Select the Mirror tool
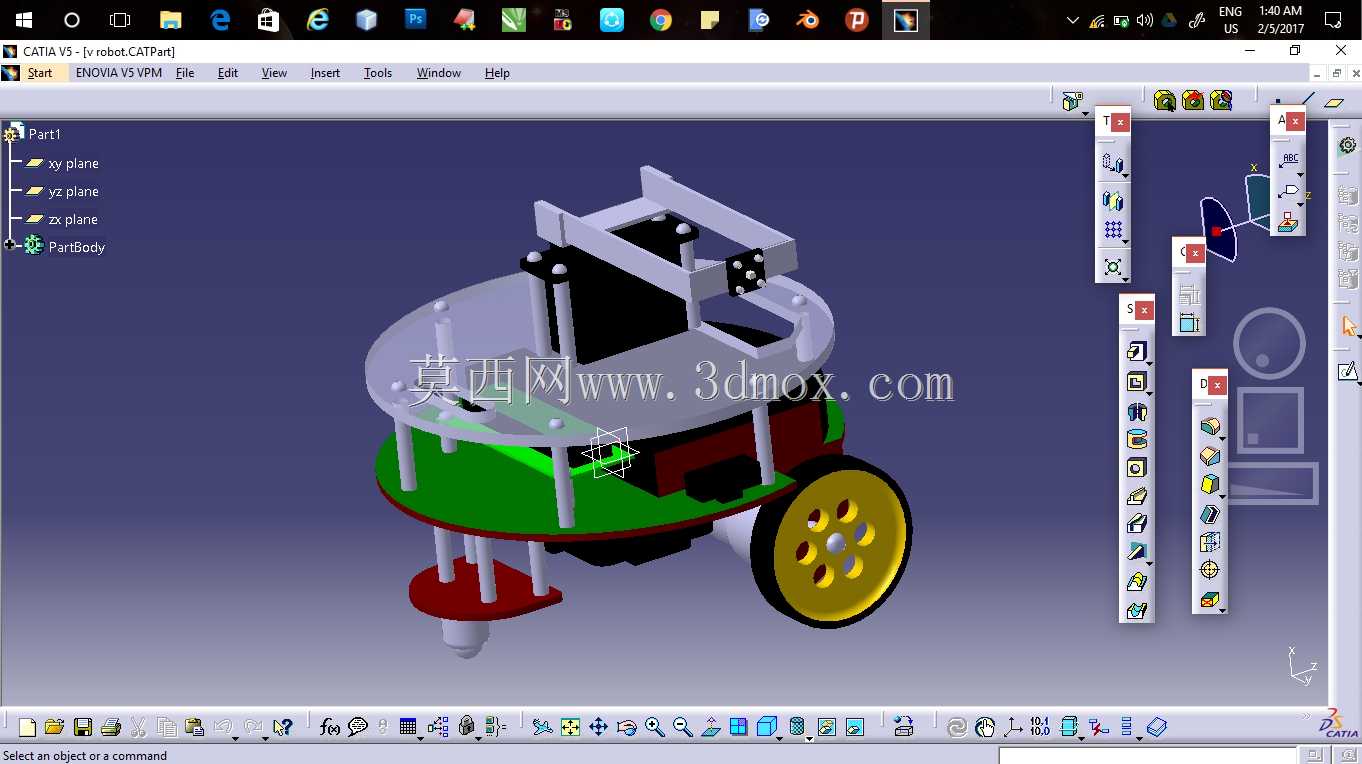This screenshot has height=764, width=1362. 1113,201
